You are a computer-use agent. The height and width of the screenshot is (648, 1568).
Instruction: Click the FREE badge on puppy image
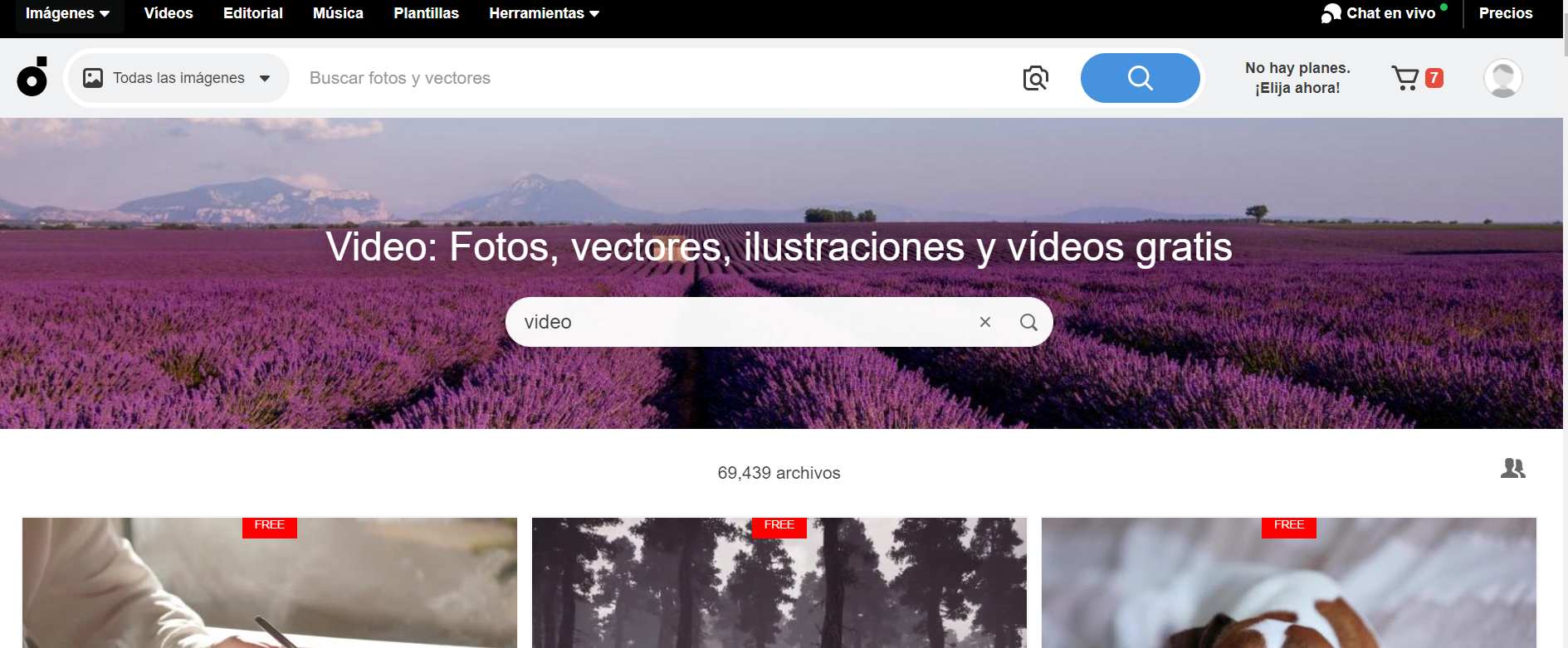pyautogui.click(x=1289, y=526)
